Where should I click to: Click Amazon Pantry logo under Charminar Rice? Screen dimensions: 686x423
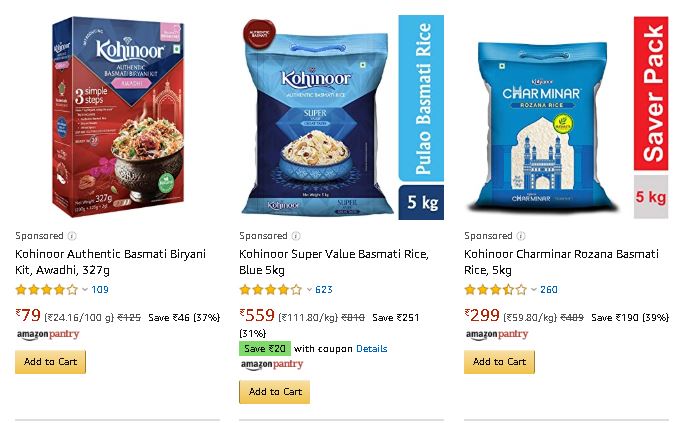coord(497,335)
